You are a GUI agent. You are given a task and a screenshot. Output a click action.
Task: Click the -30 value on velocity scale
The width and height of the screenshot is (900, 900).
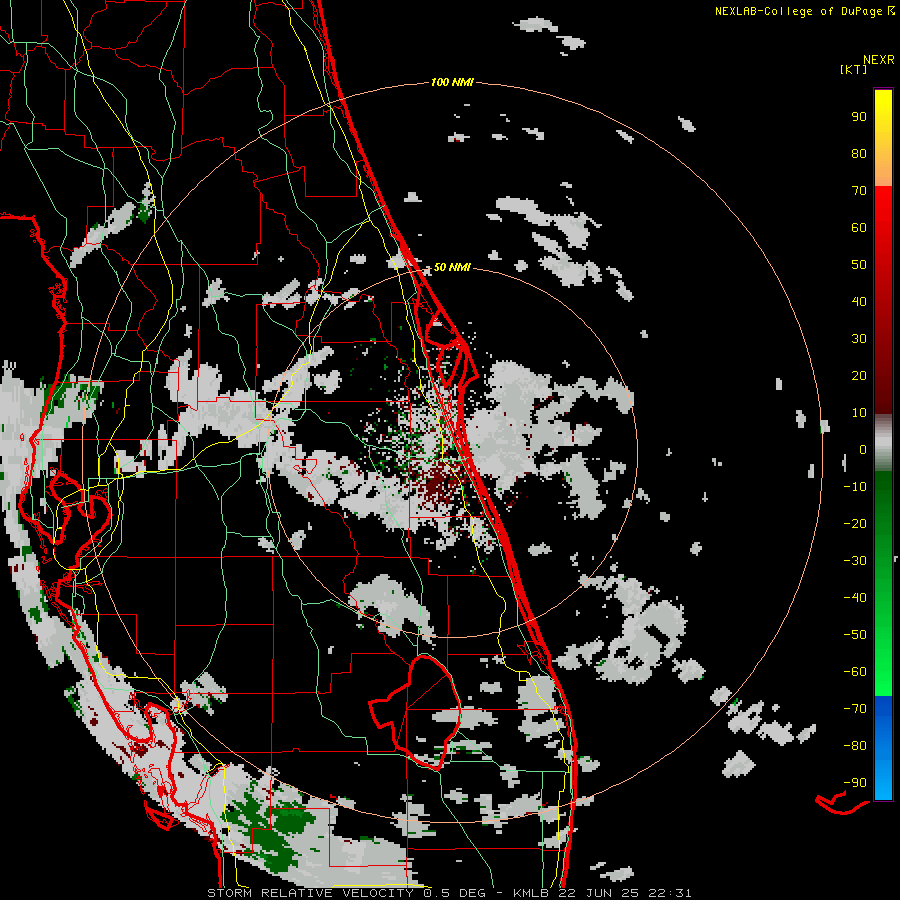tap(855, 561)
